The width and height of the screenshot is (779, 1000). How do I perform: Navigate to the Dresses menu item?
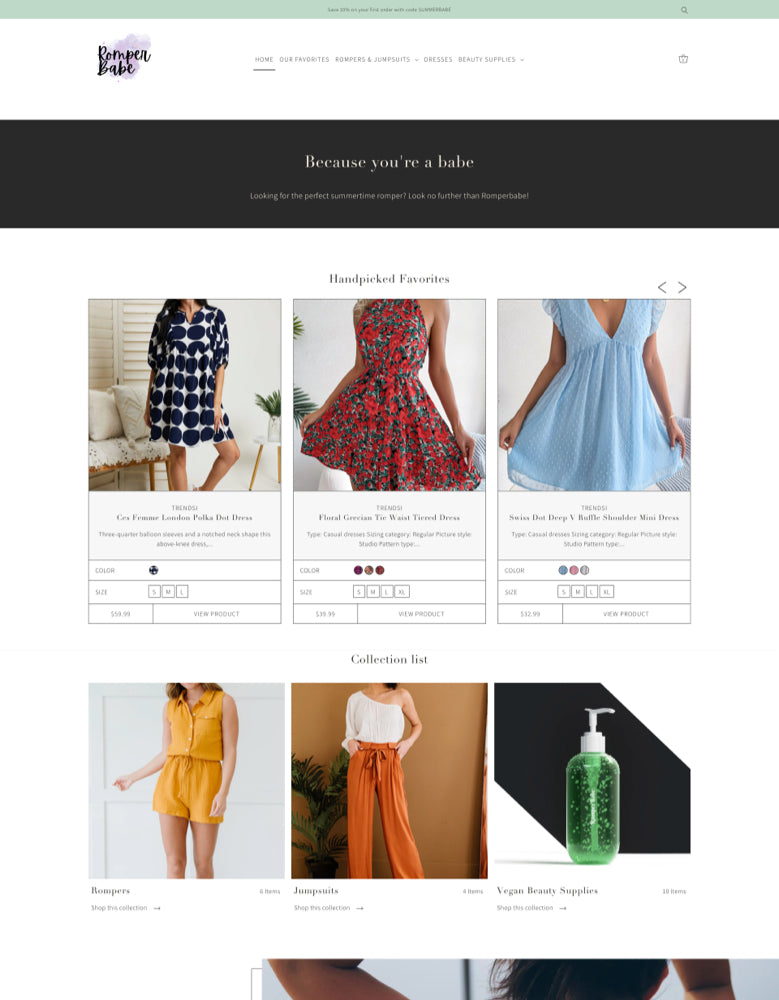[438, 60]
